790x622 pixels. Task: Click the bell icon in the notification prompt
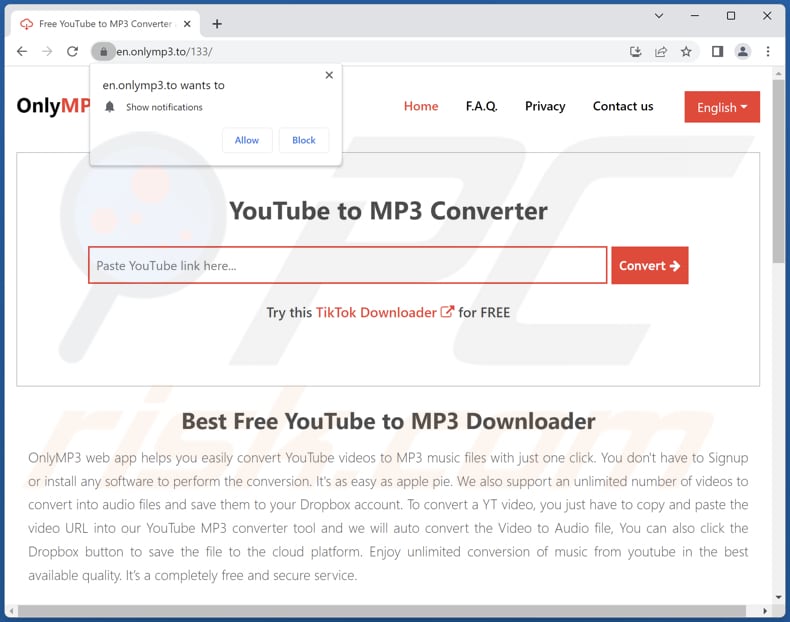point(110,107)
